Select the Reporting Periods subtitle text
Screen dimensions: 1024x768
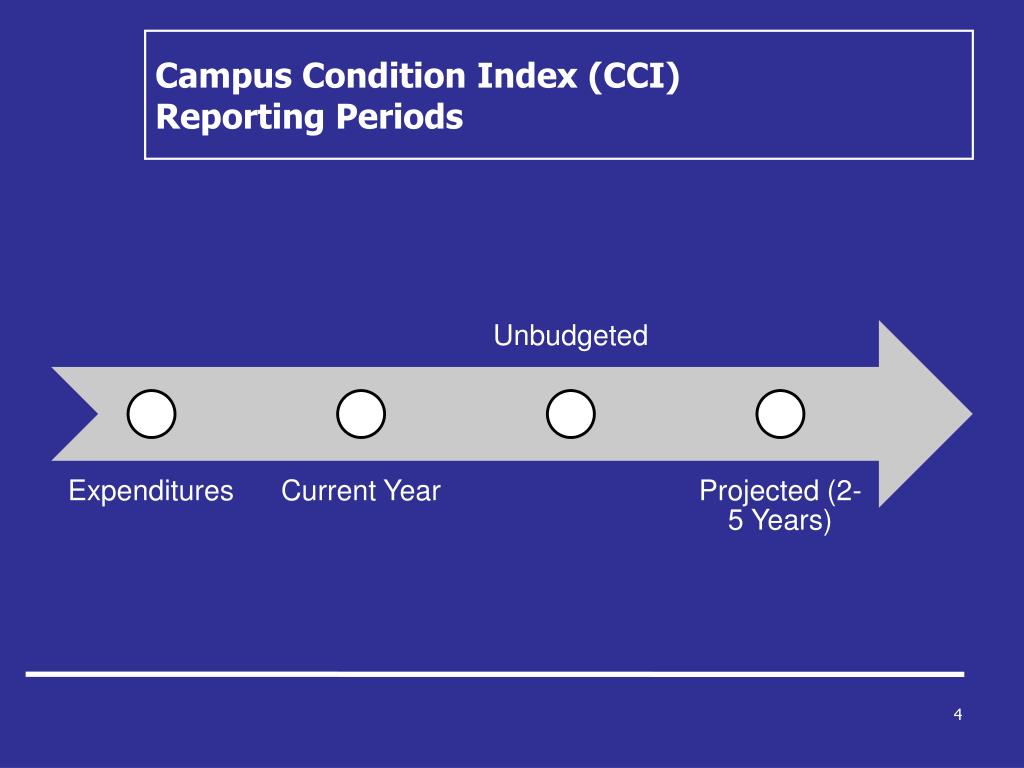click(310, 118)
